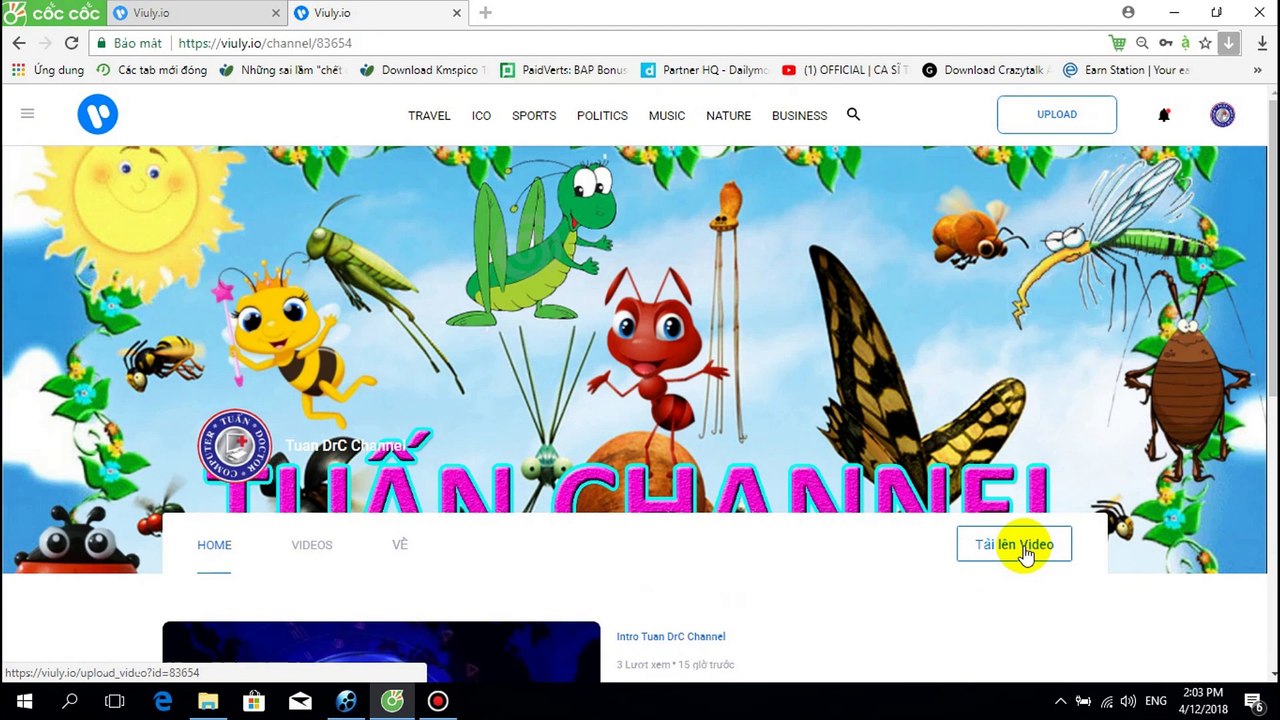Open the browser profile account icon
Image resolution: width=1280 pixels, height=720 pixels.
coord(1128,12)
